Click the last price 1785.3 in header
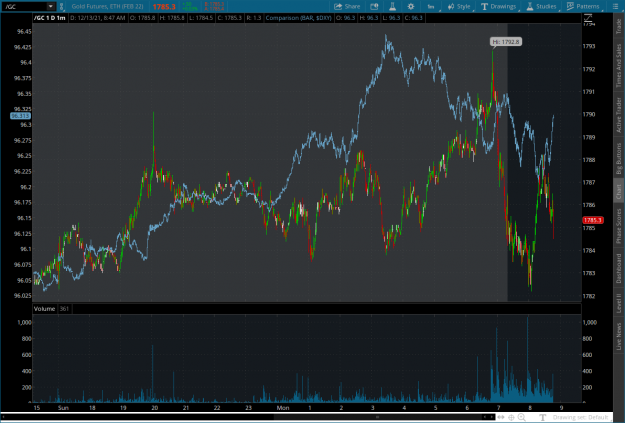Screen dimensions: 625x423 (x=164, y=7)
